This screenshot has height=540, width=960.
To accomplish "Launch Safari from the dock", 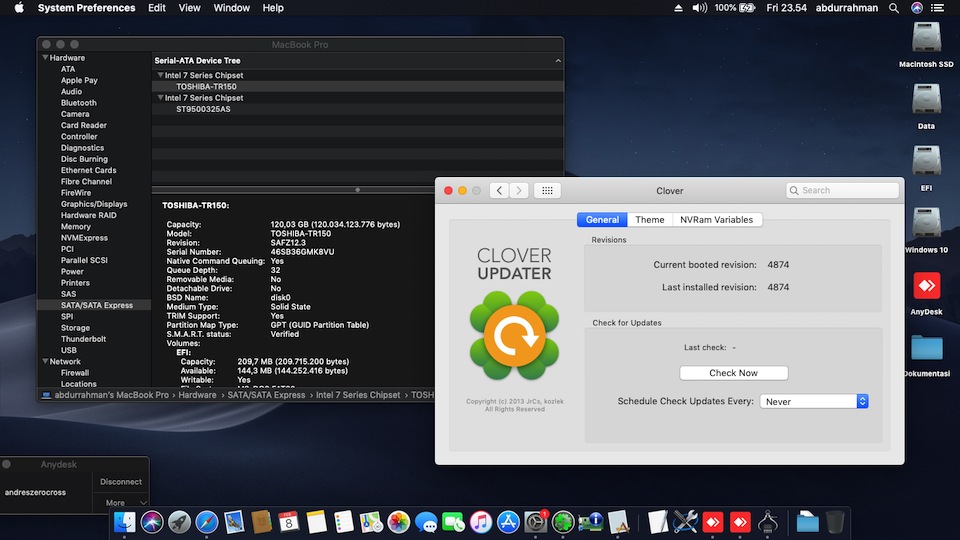I will [x=207, y=521].
